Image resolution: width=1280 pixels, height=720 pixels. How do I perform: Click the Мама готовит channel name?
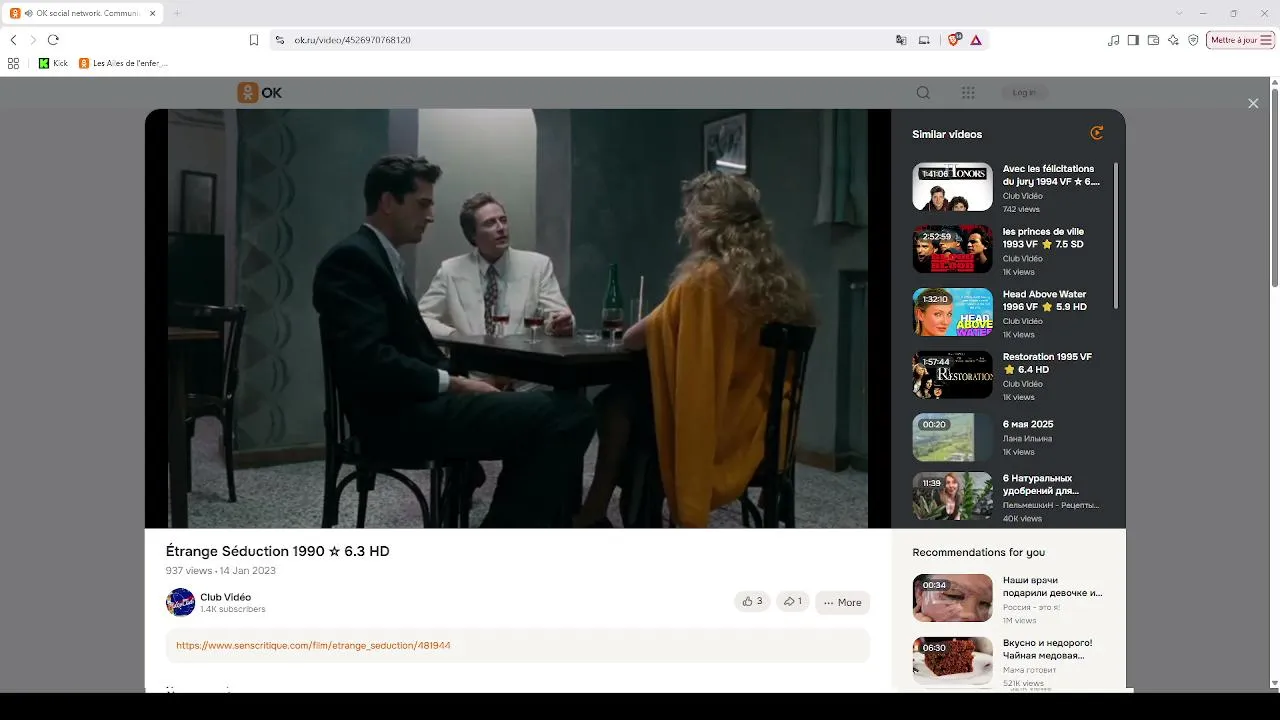[x=1029, y=670]
